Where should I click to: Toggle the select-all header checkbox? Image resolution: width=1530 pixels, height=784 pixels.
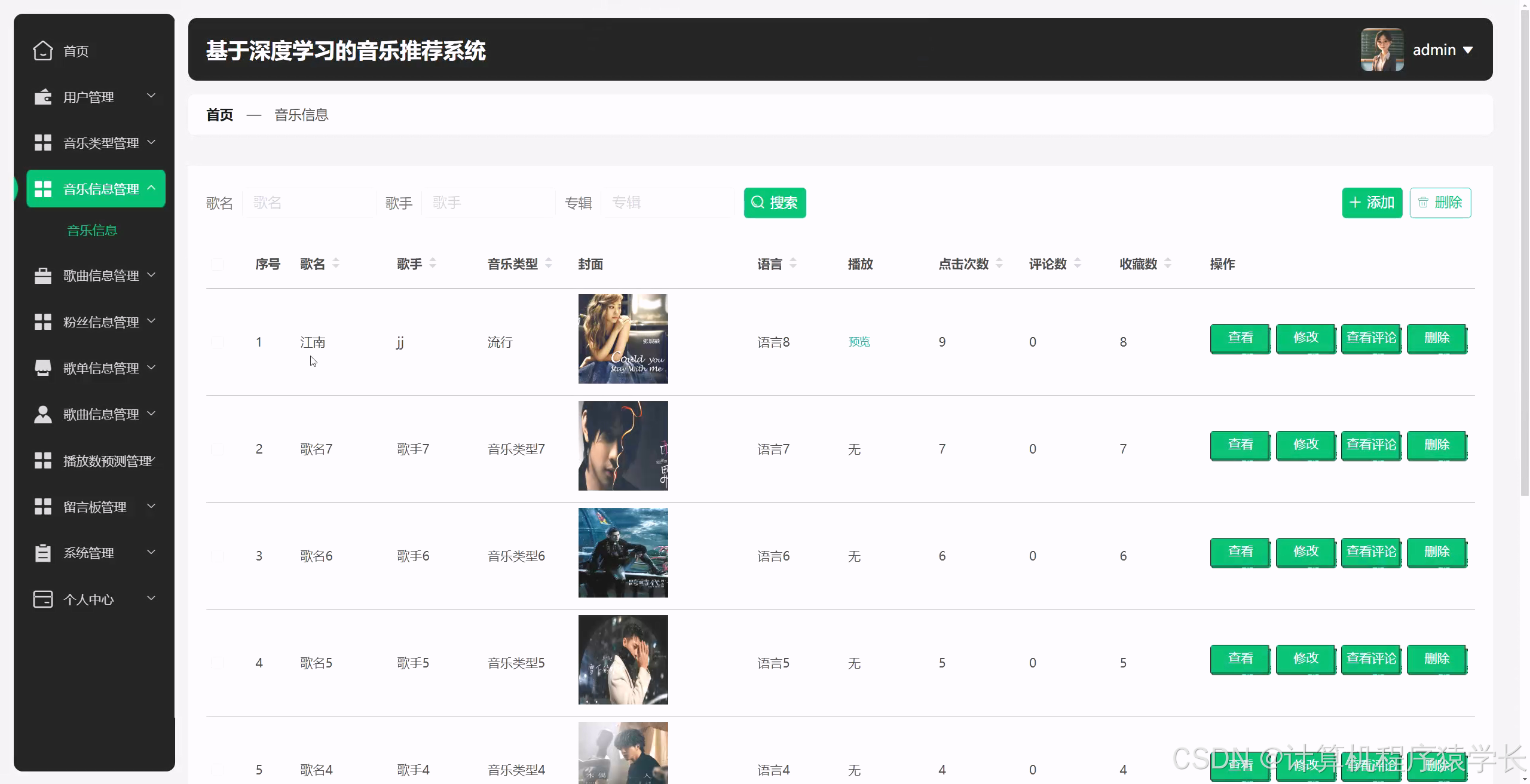point(217,264)
